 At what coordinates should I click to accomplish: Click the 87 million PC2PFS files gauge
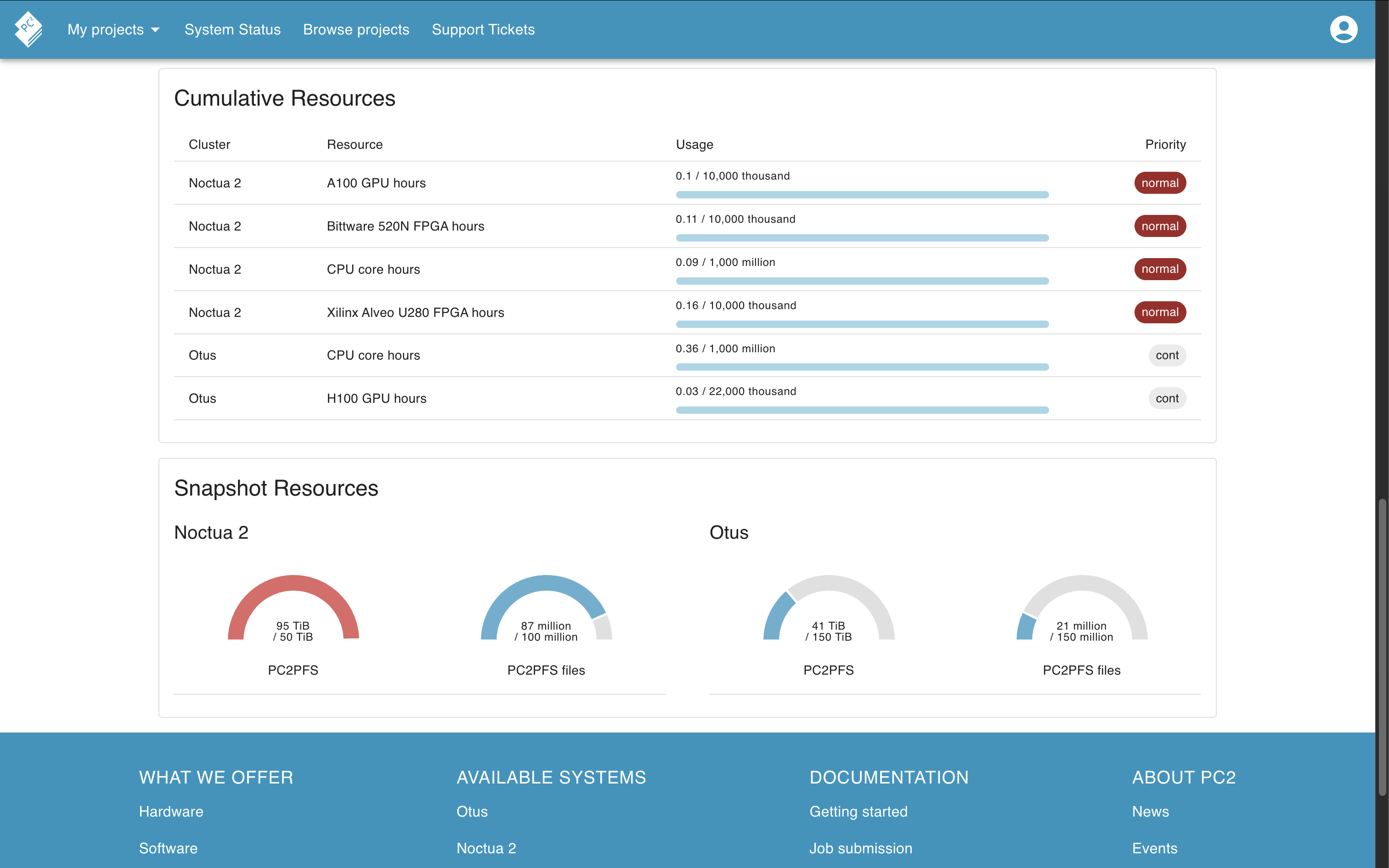[547, 607]
